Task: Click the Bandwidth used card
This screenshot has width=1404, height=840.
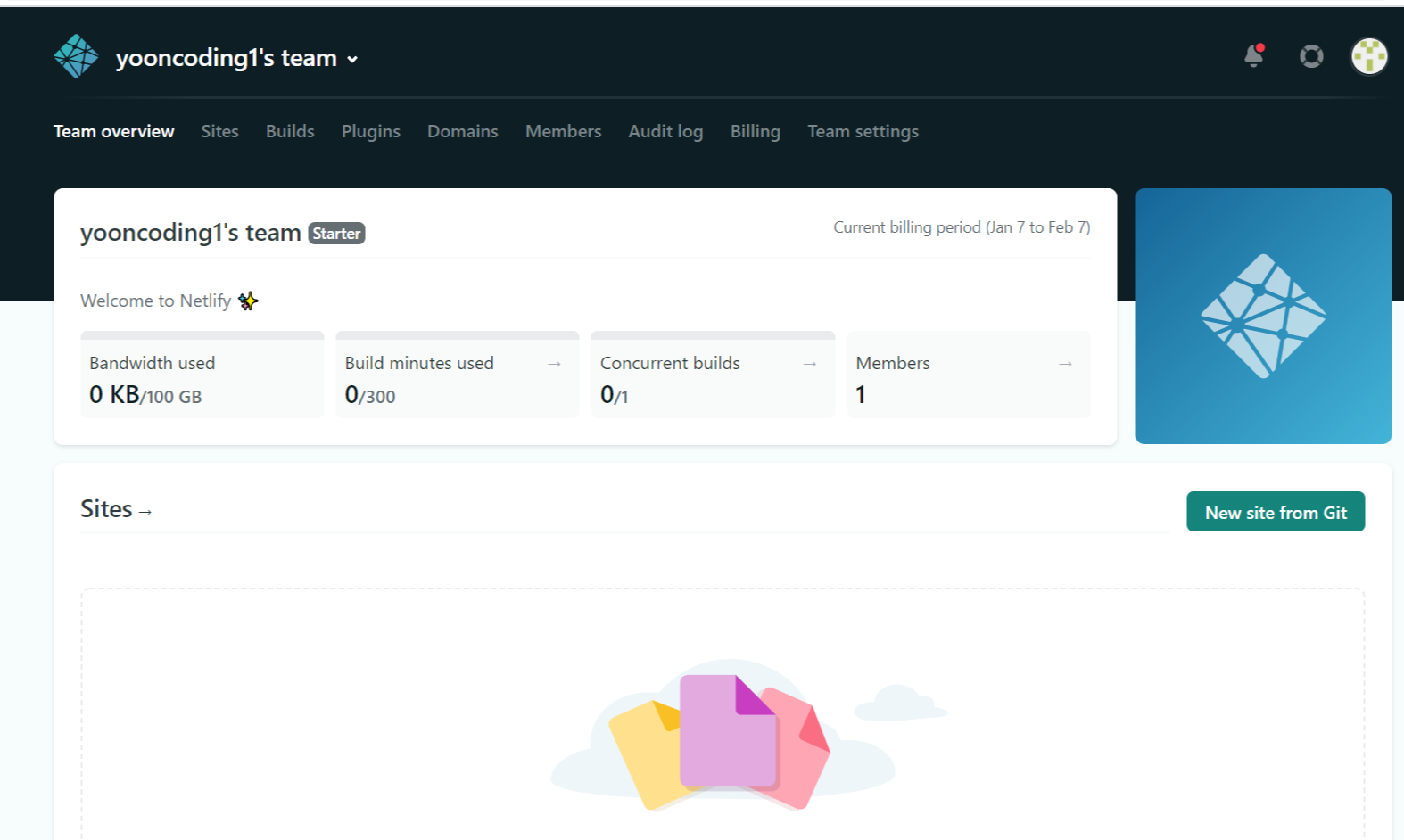Action: (202, 375)
